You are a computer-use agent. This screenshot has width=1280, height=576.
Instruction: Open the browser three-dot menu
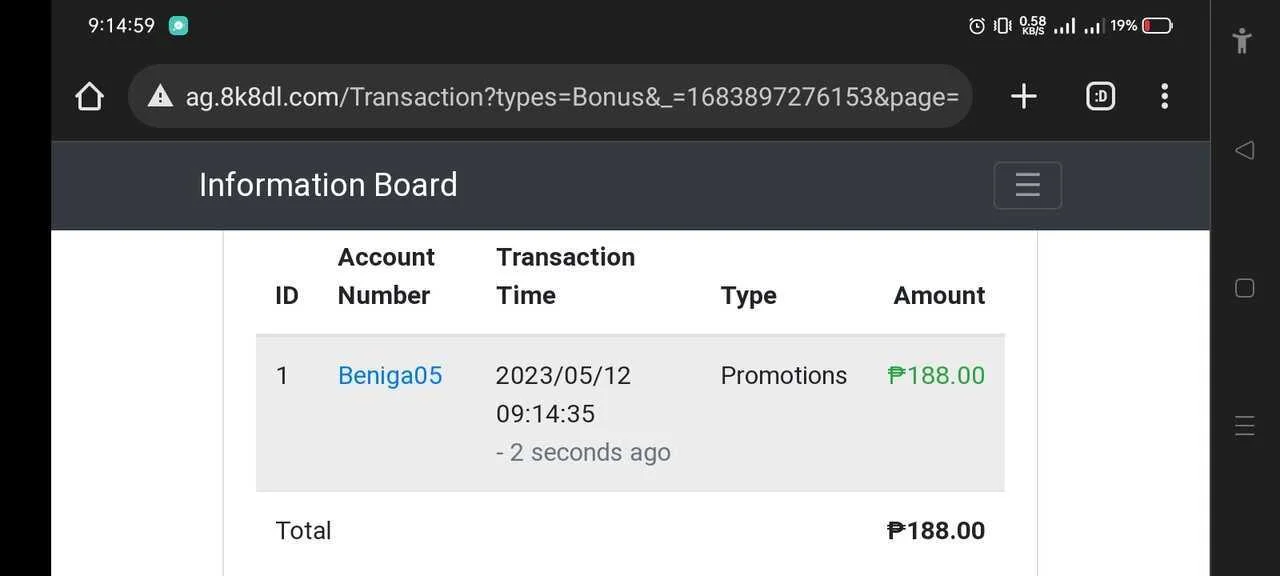[x=1164, y=96]
